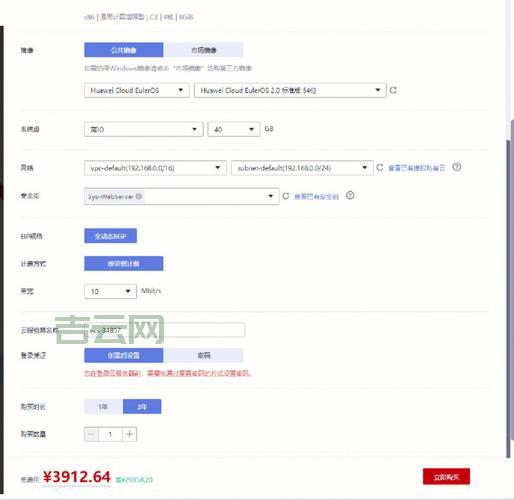Refresh the network VPC list
Viewport: 514px width, 500px height.
point(380,167)
